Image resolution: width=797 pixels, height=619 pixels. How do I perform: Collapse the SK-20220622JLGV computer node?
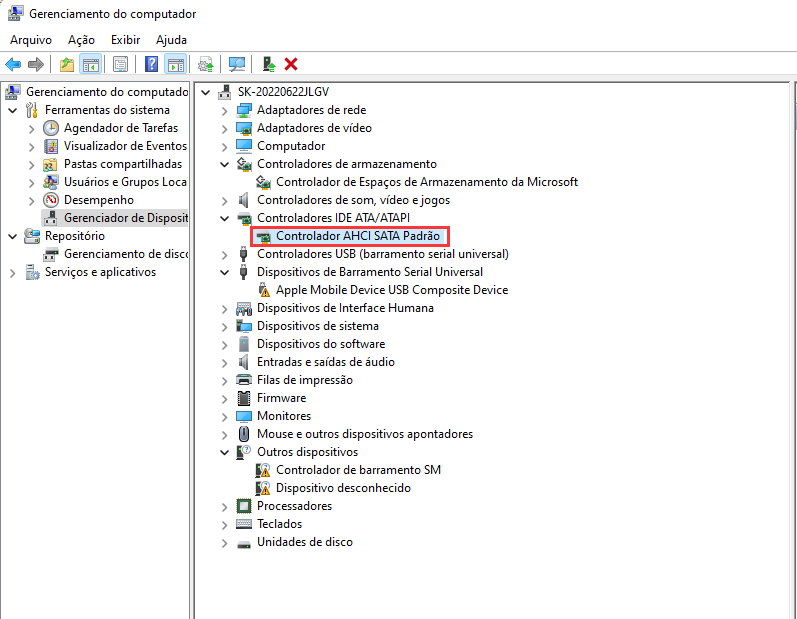(x=205, y=92)
